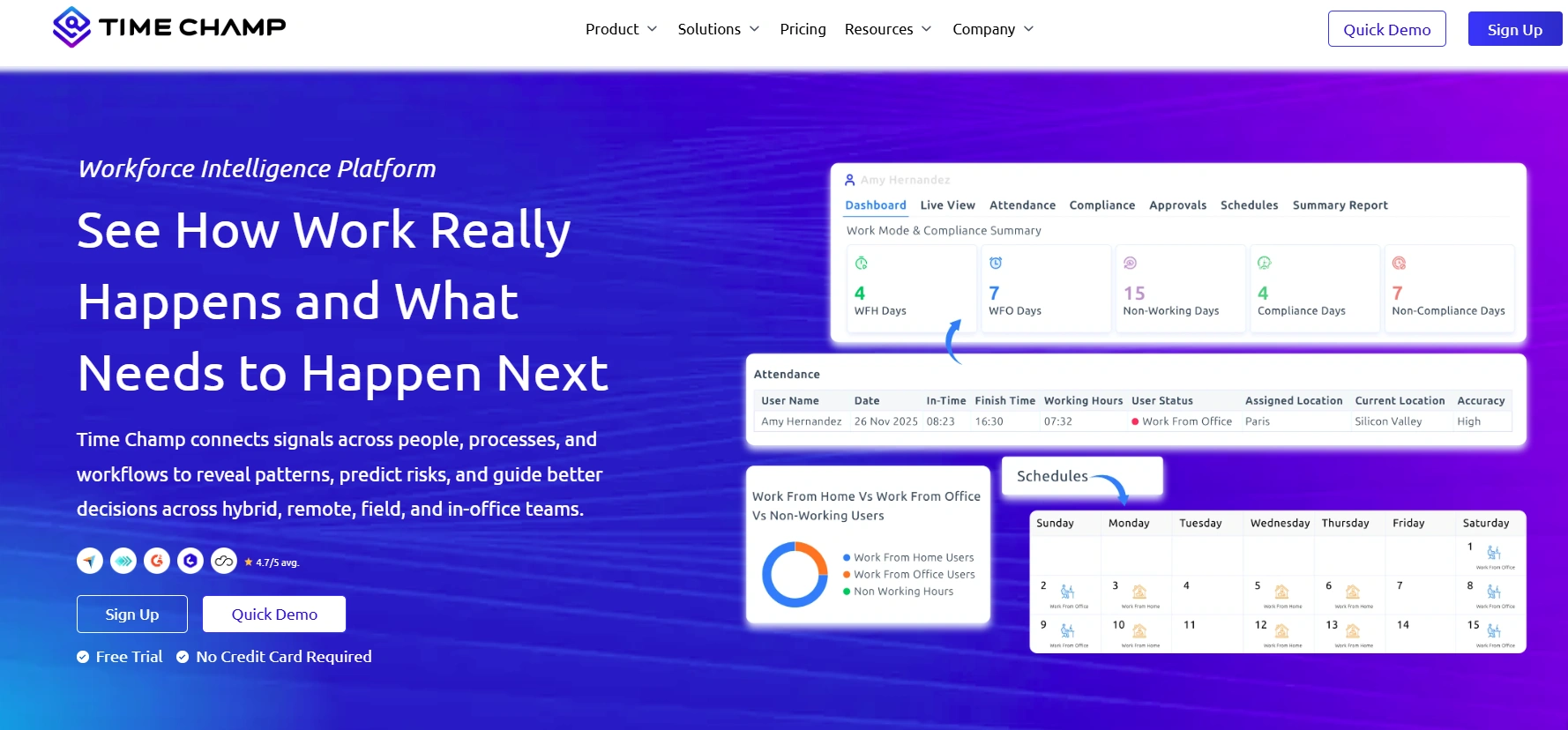Click the office icon on Saturday 1

1494,553
